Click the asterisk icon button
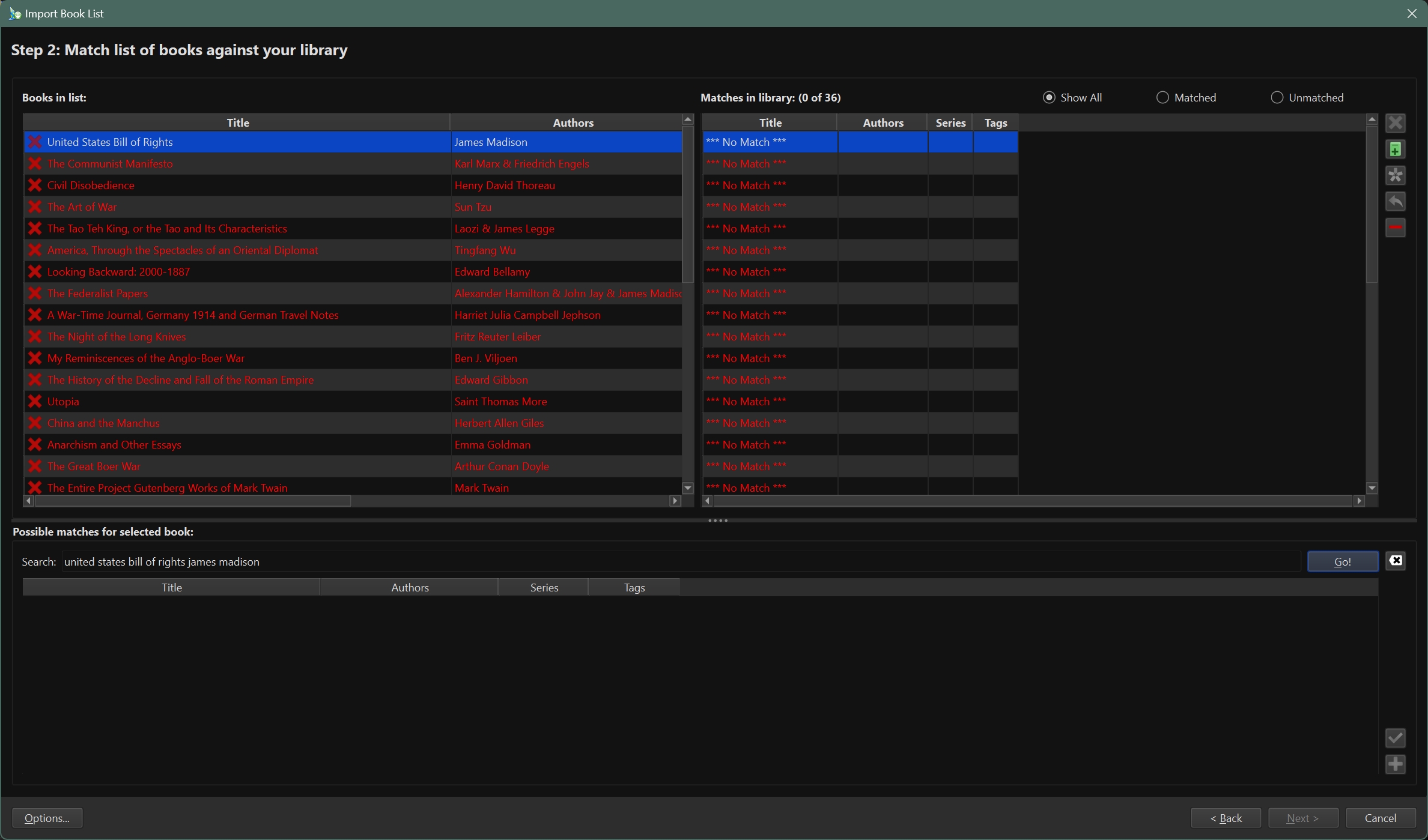This screenshot has height=840, width=1428. 1395,175
